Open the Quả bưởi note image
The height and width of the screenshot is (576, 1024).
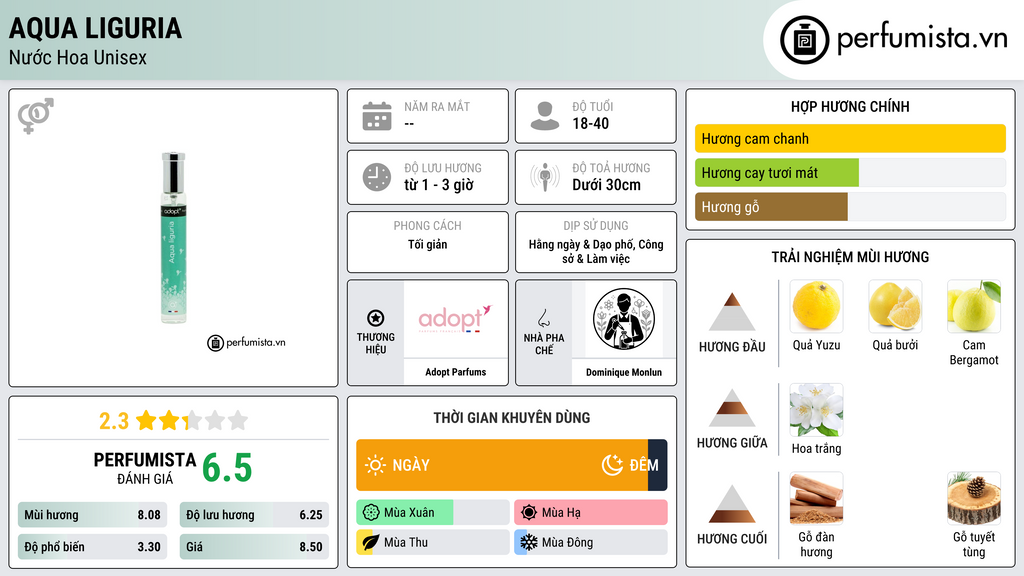895,306
